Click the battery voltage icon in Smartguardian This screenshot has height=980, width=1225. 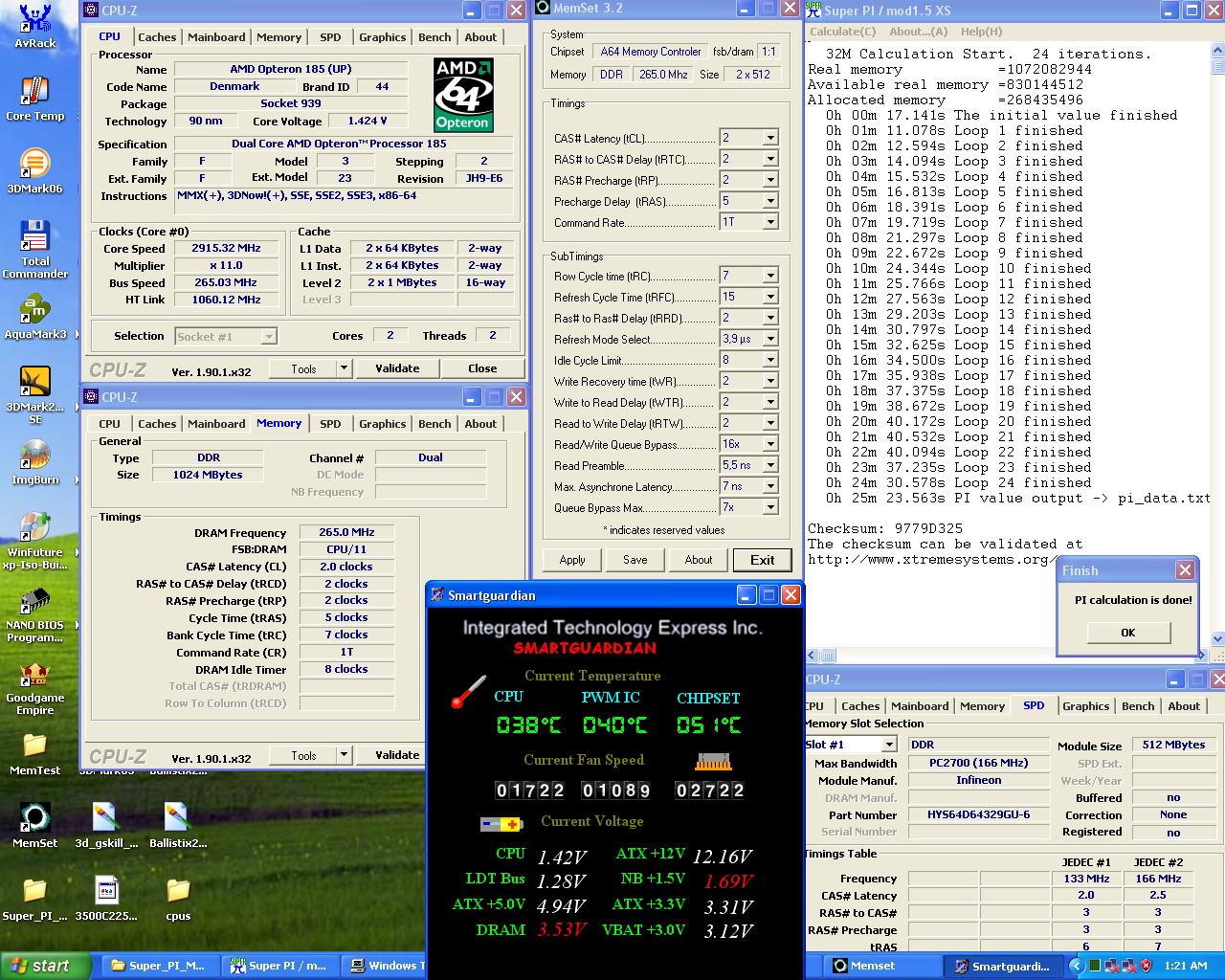[x=501, y=824]
